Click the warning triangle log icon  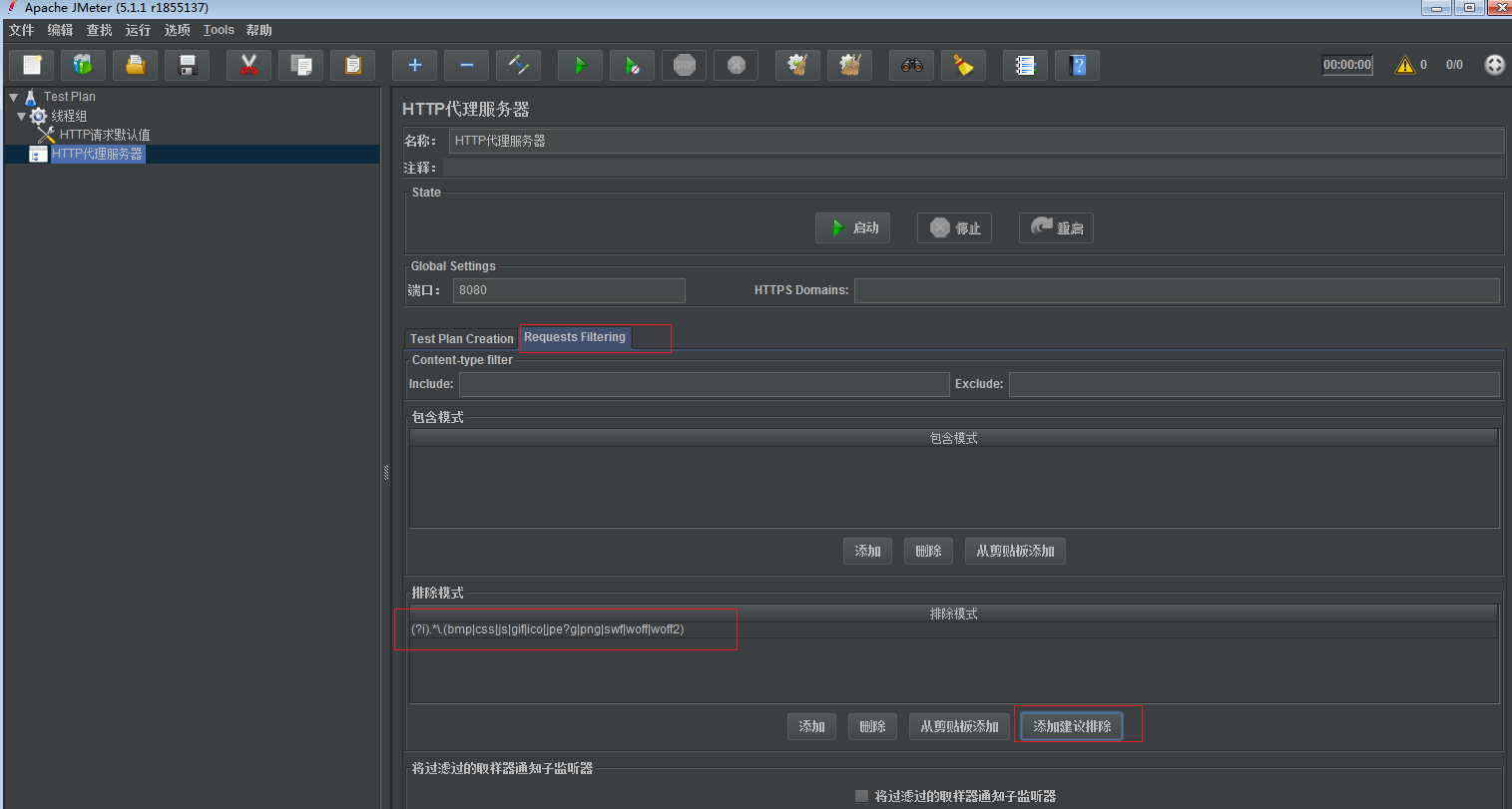point(1405,65)
